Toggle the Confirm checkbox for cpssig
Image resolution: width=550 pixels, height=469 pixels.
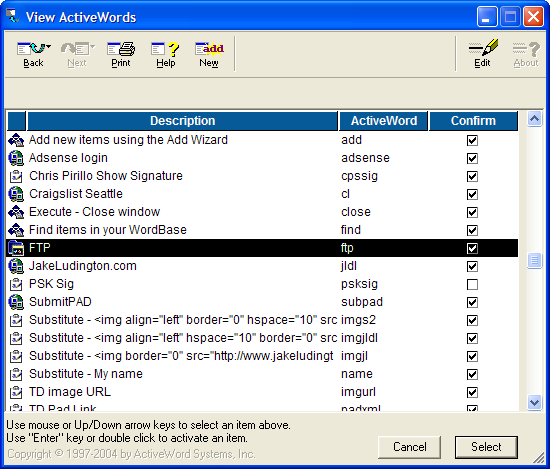coord(472,176)
